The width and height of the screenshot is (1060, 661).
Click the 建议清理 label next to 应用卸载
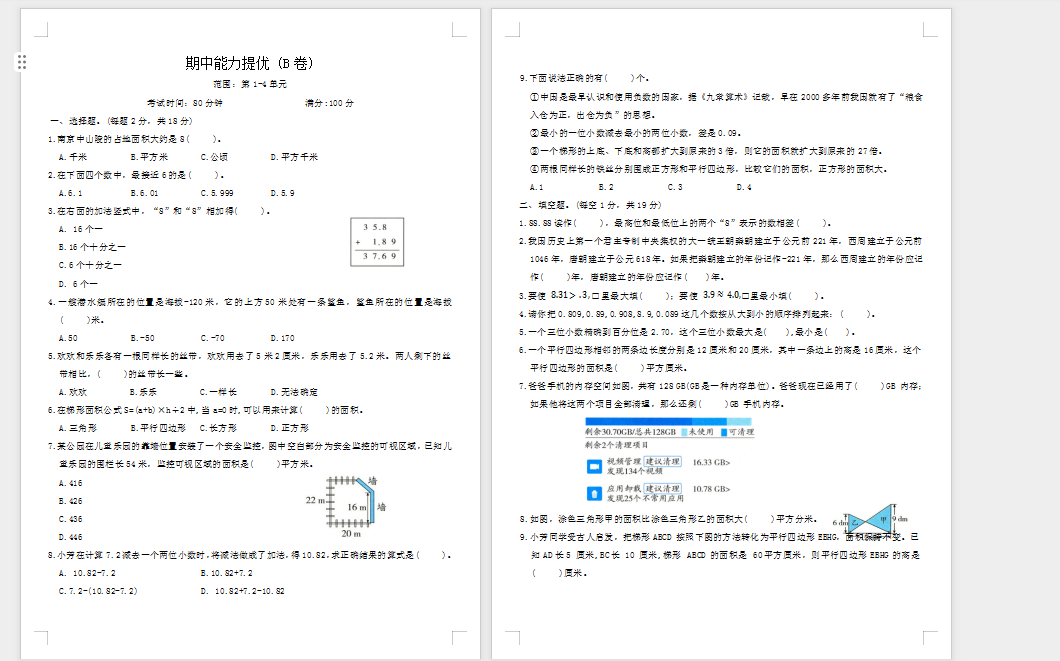(x=661, y=487)
